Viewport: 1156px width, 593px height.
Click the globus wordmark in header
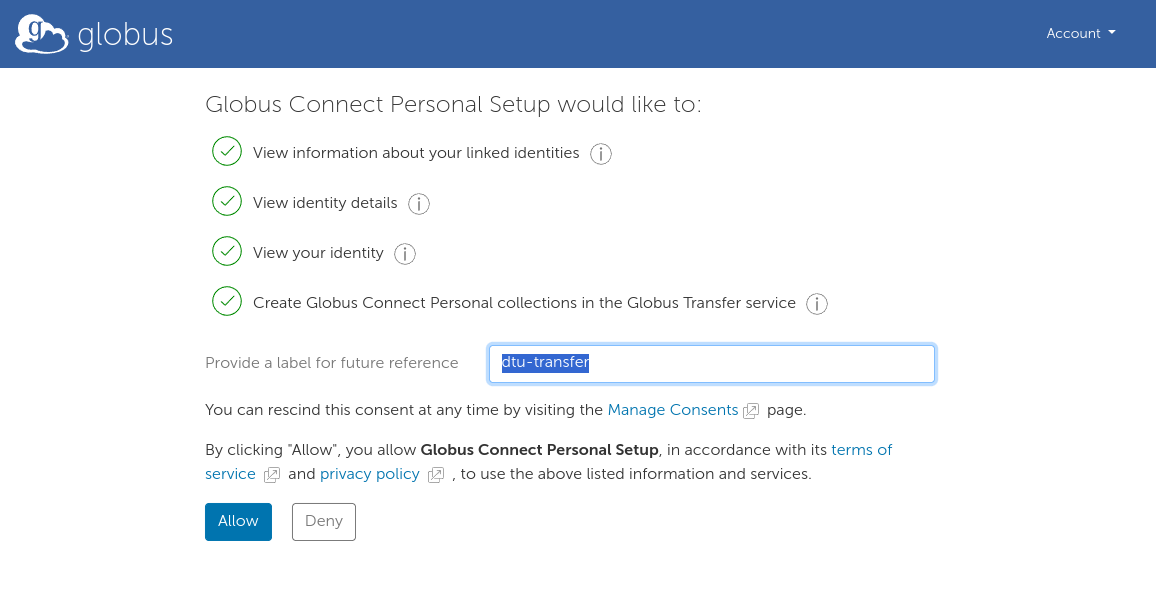[x=125, y=35]
